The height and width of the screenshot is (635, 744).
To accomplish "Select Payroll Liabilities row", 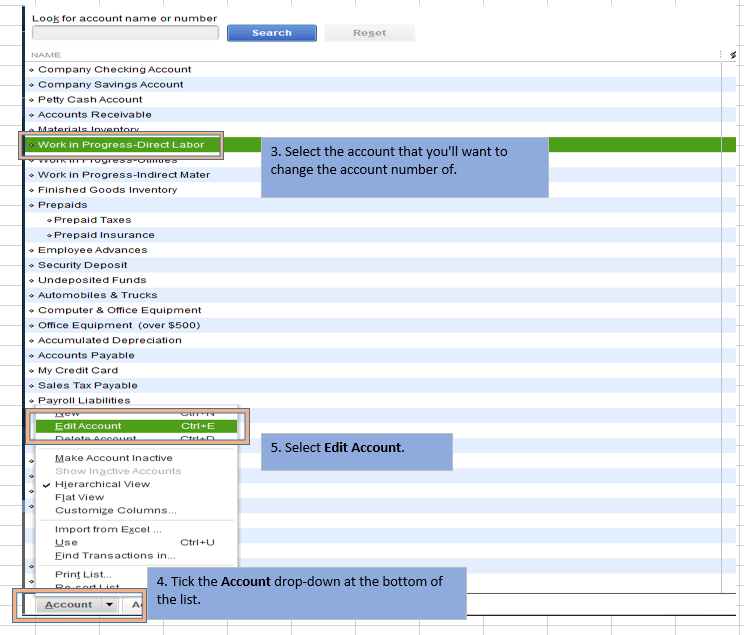I will 381,401.
